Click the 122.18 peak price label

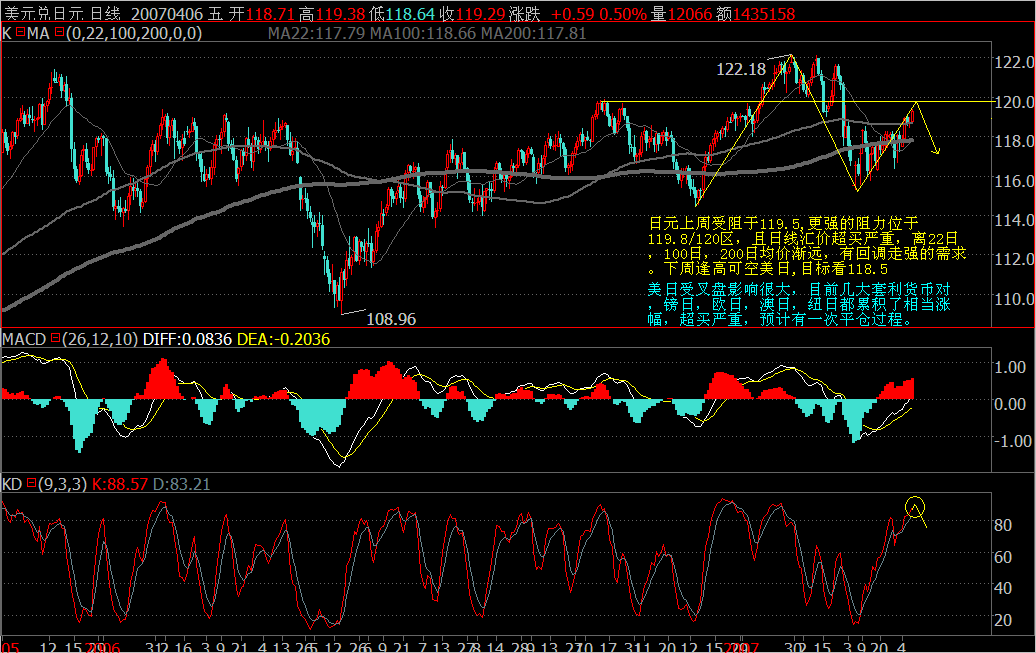pos(741,69)
